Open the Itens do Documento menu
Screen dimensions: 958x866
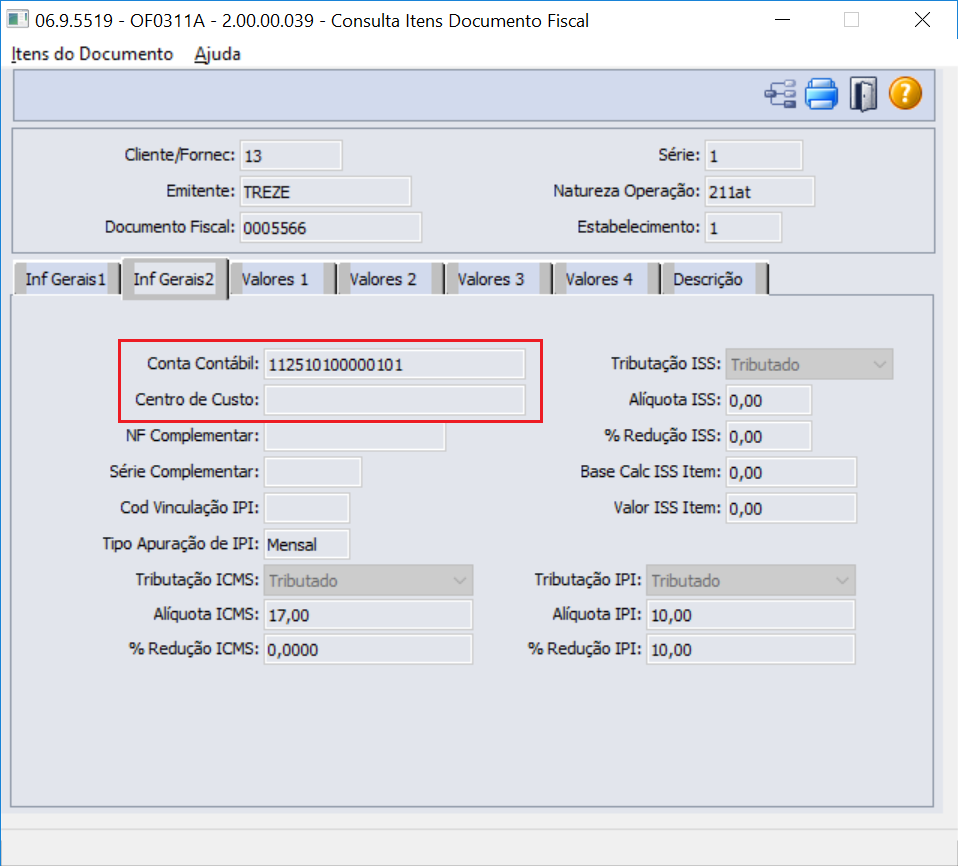tap(92, 54)
